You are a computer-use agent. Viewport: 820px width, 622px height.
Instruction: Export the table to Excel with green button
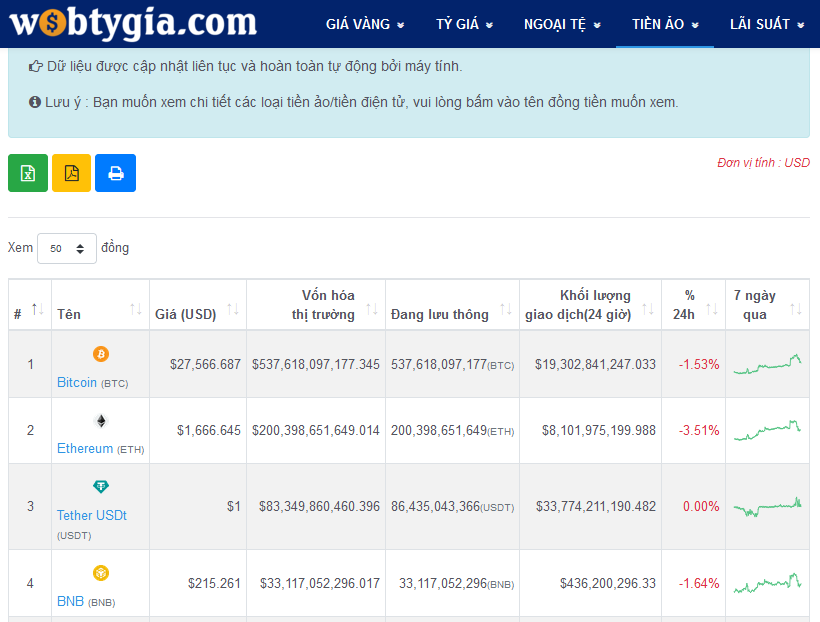pos(28,173)
